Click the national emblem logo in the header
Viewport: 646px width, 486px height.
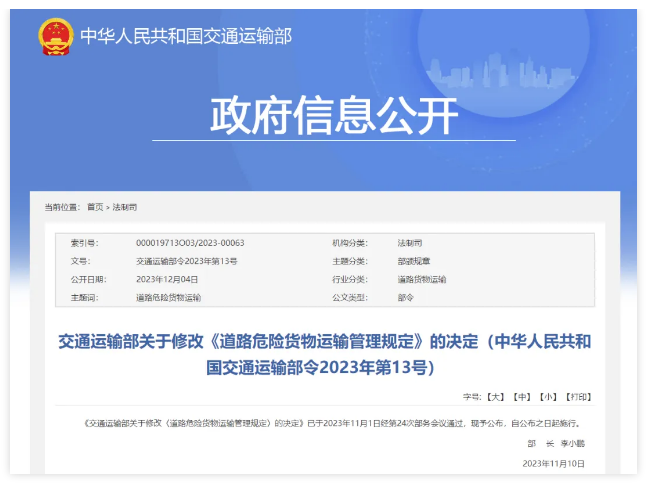[56, 37]
